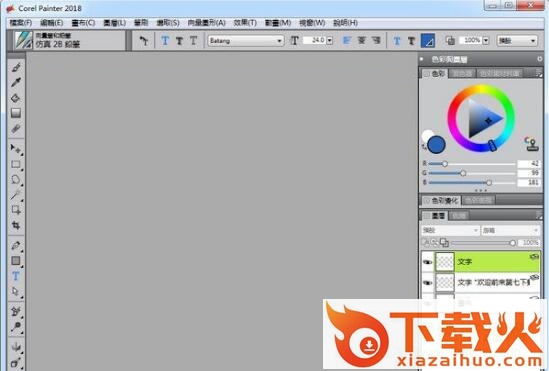The height and width of the screenshot is (371, 549).
Task: Select the Lasso tool
Action: pyautogui.click(x=16, y=180)
